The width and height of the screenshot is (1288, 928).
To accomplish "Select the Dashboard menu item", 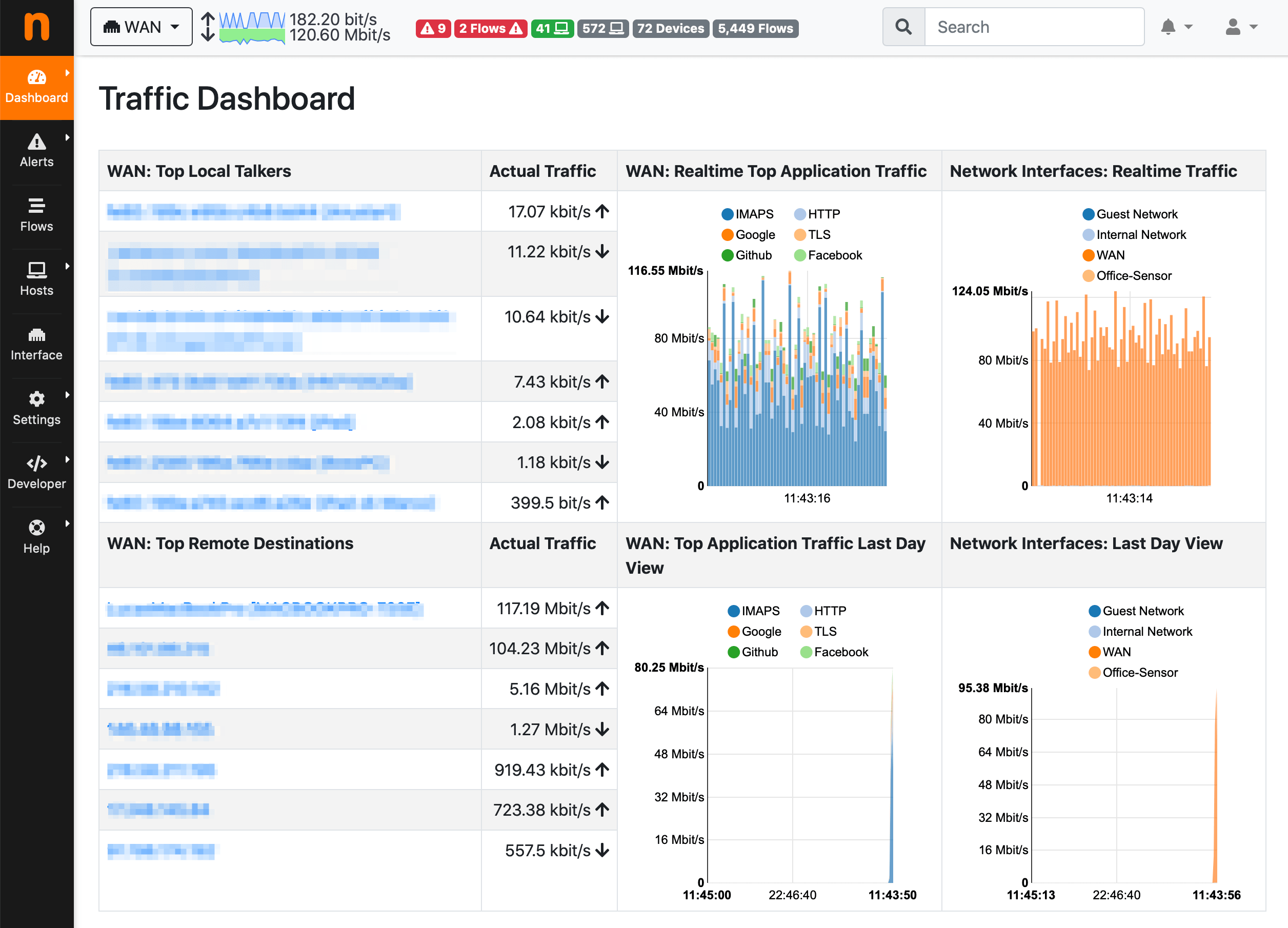I will 36,88.
